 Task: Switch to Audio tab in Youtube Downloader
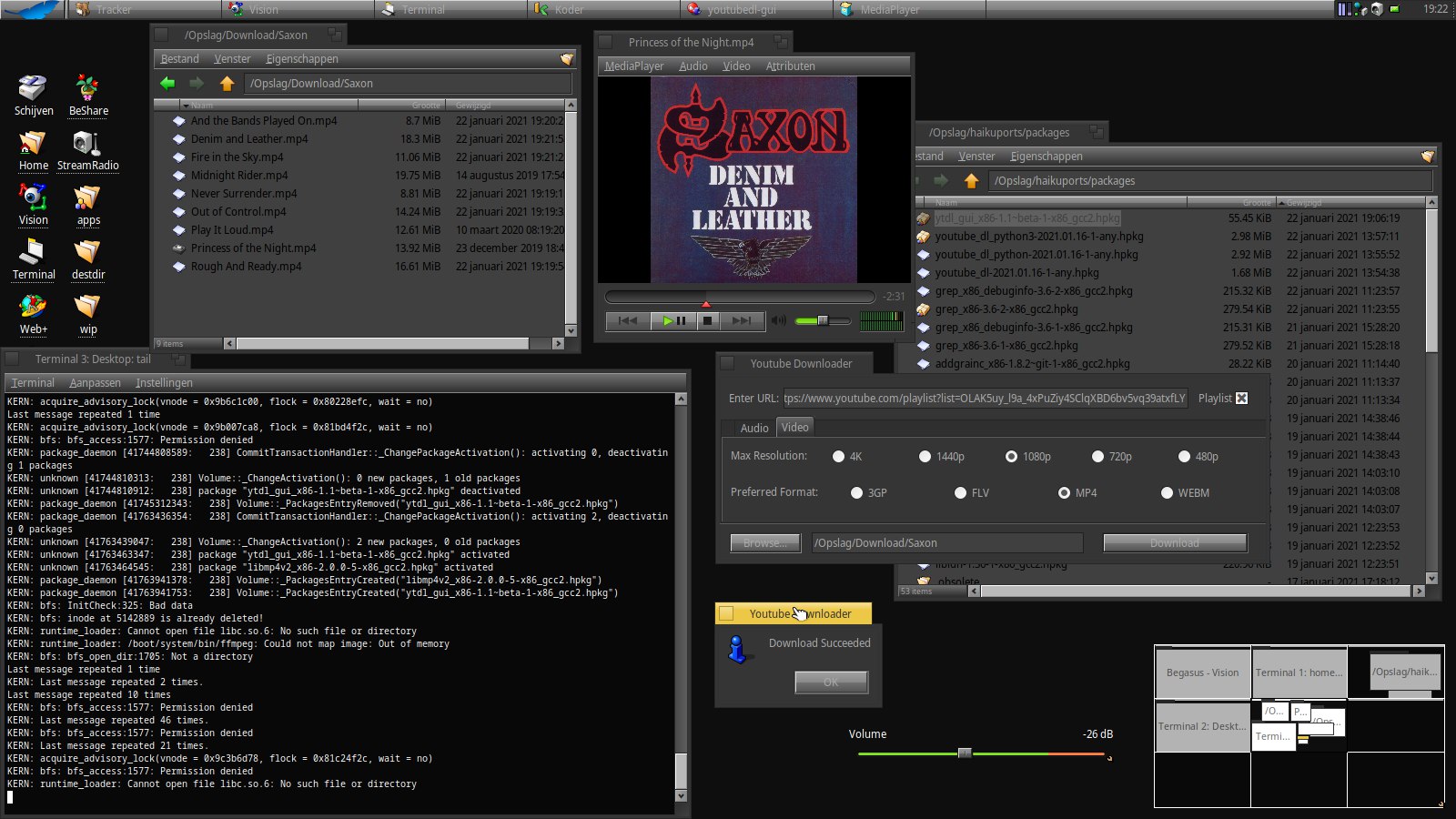pos(754,428)
